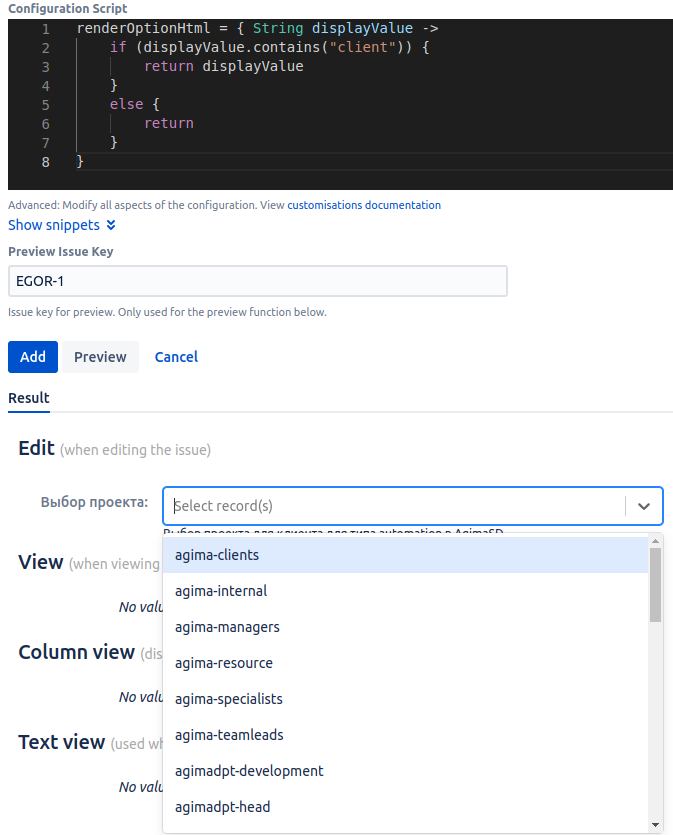Open the customisations documentation link
Viewport: 673px width, 835px height.
click(x=364, y=205)
